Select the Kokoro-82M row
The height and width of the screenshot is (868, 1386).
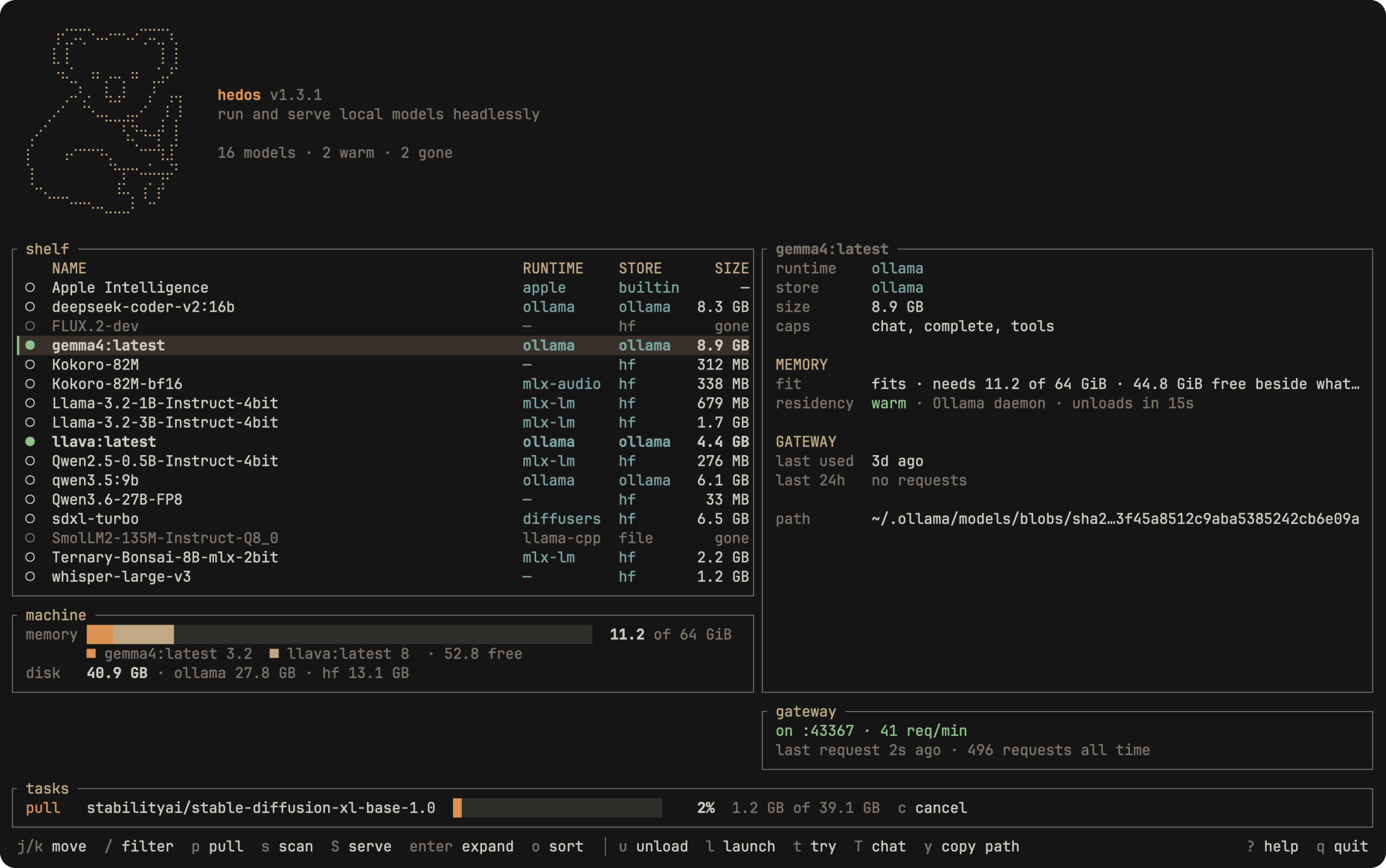pos(383,365)
